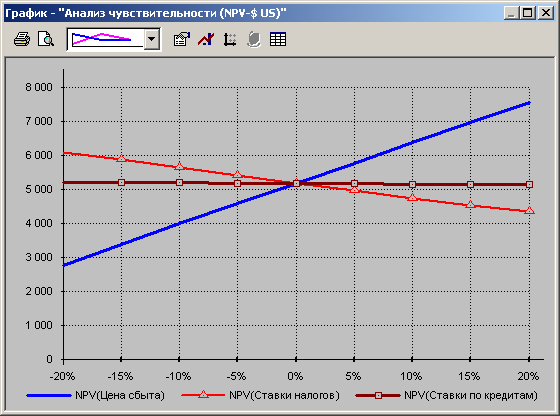The height and width of the screenshot is (416, 560).
Task: Open print preview magnifier icon
Action: click(x=46, y=39)
